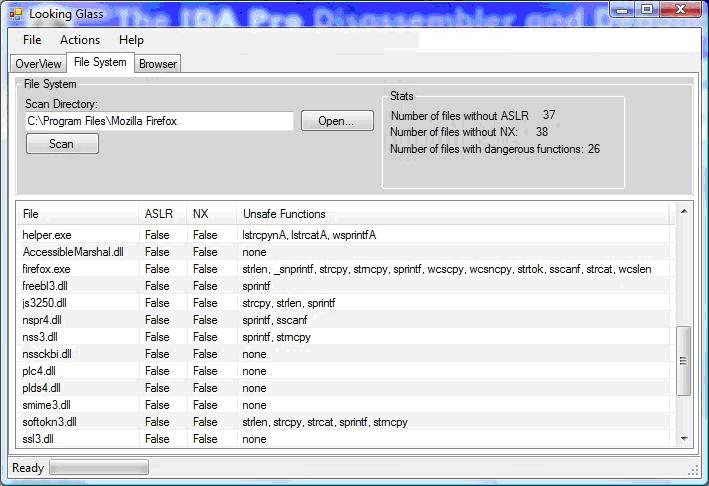Click the ASLR False value for firefox.exe
The height and width of the screenshot is (486, 709).
(x=157, y=269)
